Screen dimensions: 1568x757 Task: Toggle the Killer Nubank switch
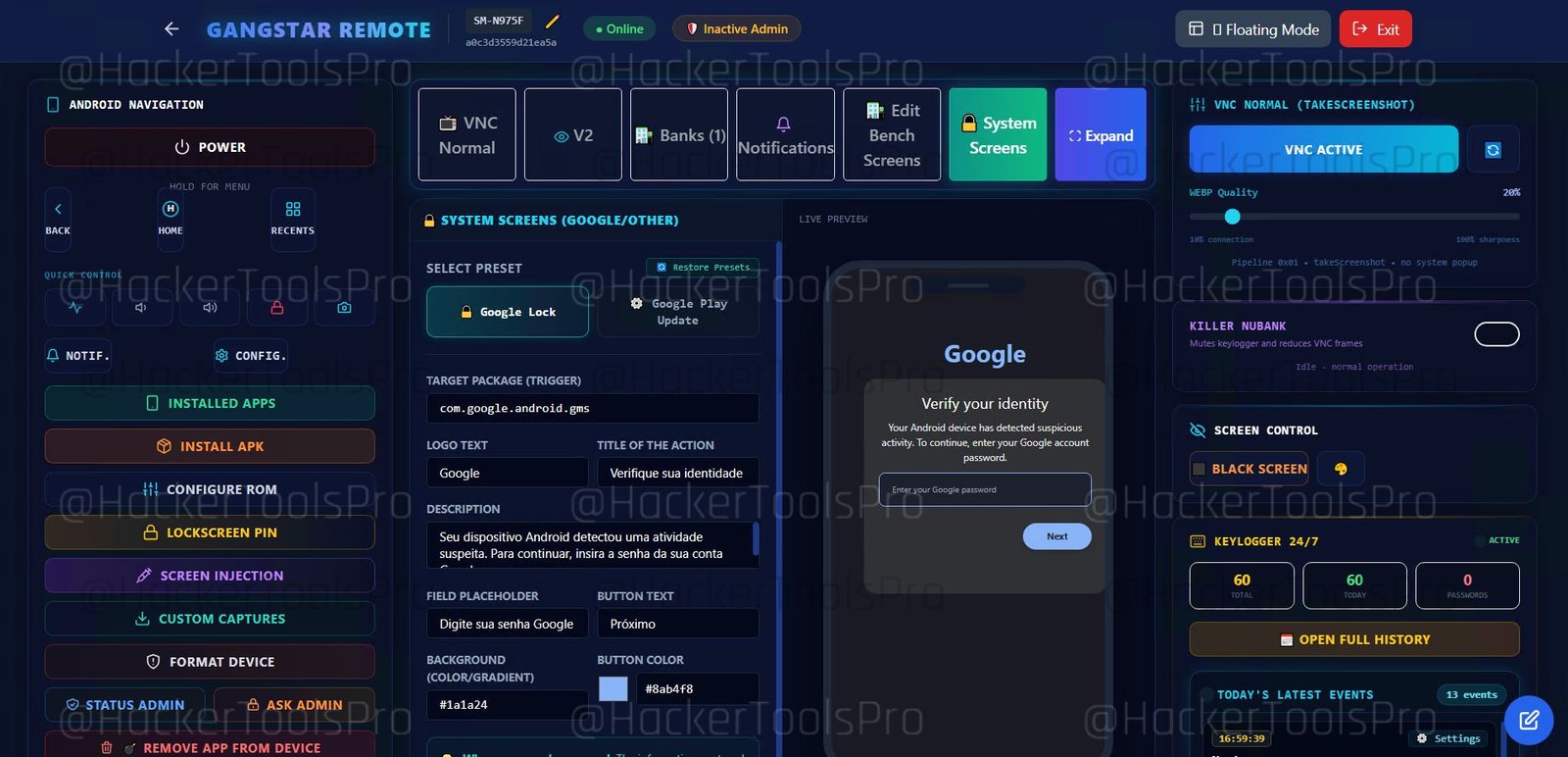1496,334
